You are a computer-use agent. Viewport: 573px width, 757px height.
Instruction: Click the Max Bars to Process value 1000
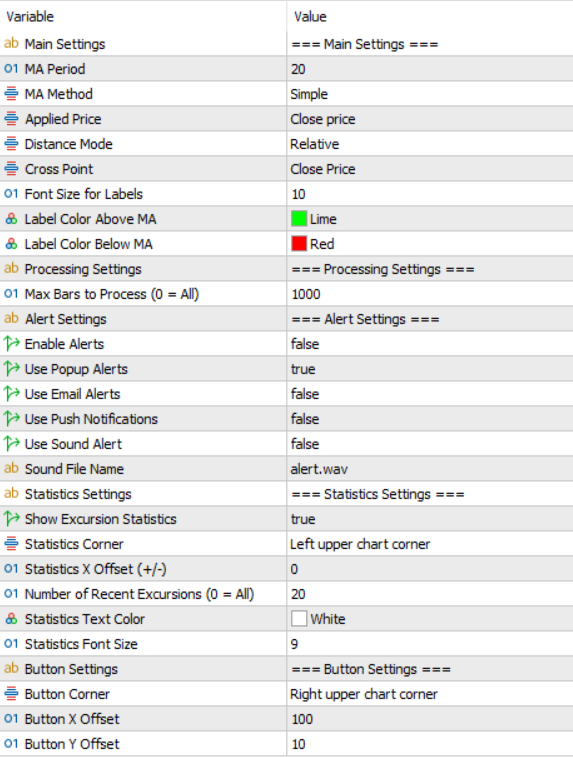click(306, 294)
